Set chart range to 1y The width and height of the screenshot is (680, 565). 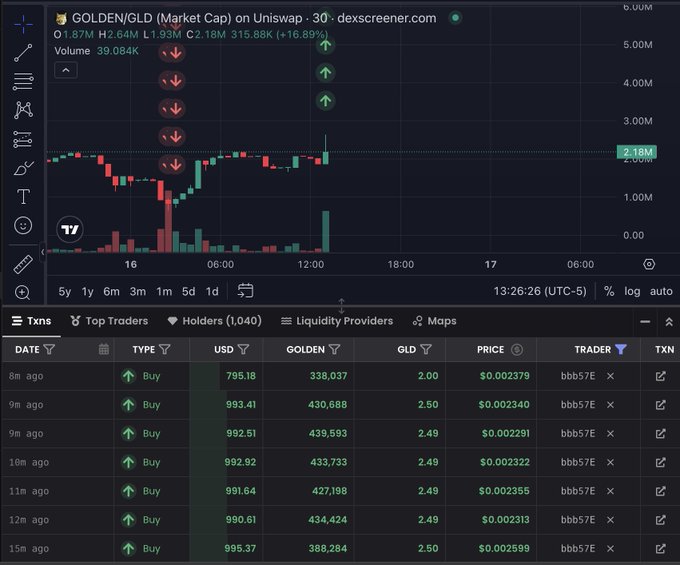pos(88,291)
